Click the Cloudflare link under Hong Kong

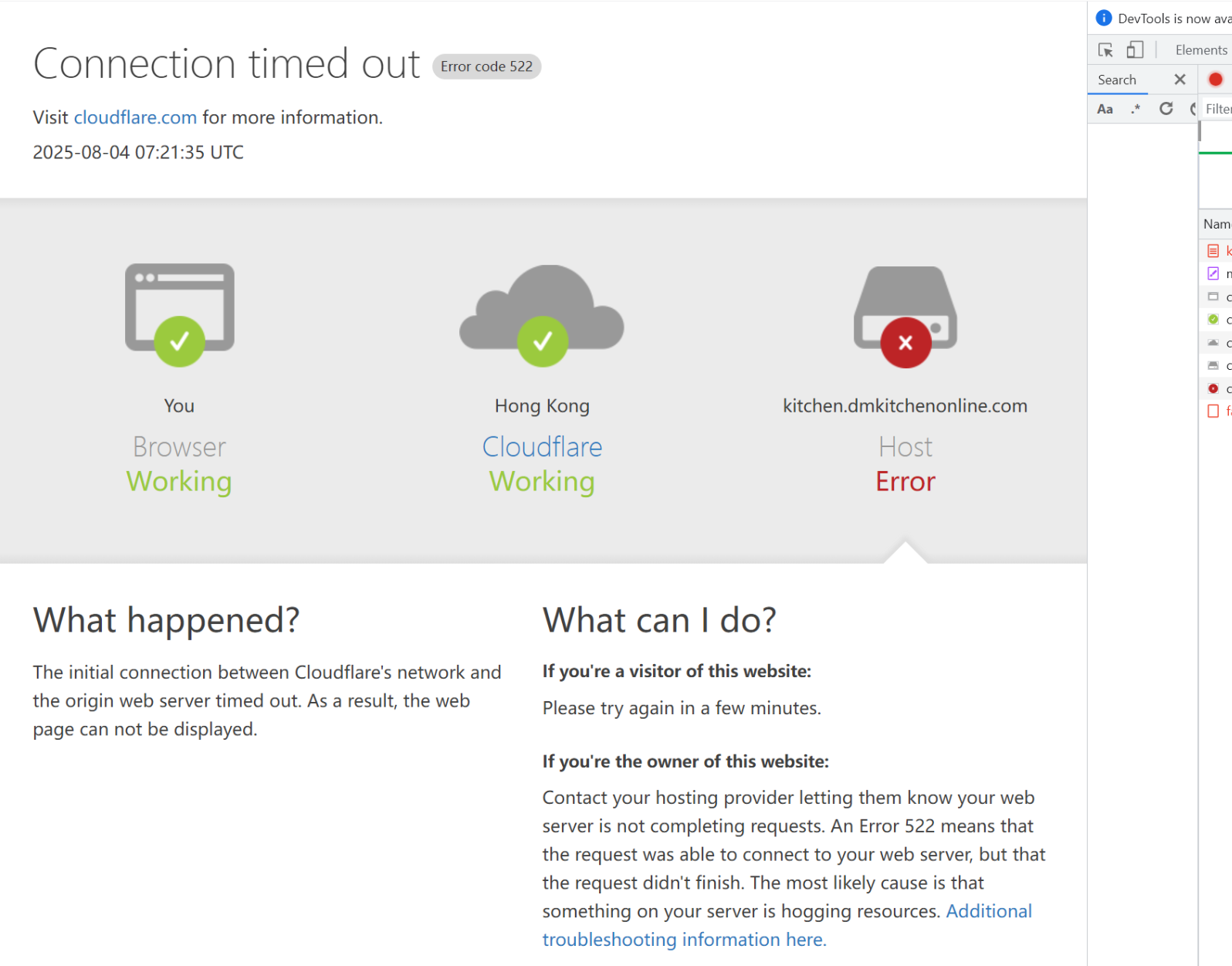tap(542, 447)
